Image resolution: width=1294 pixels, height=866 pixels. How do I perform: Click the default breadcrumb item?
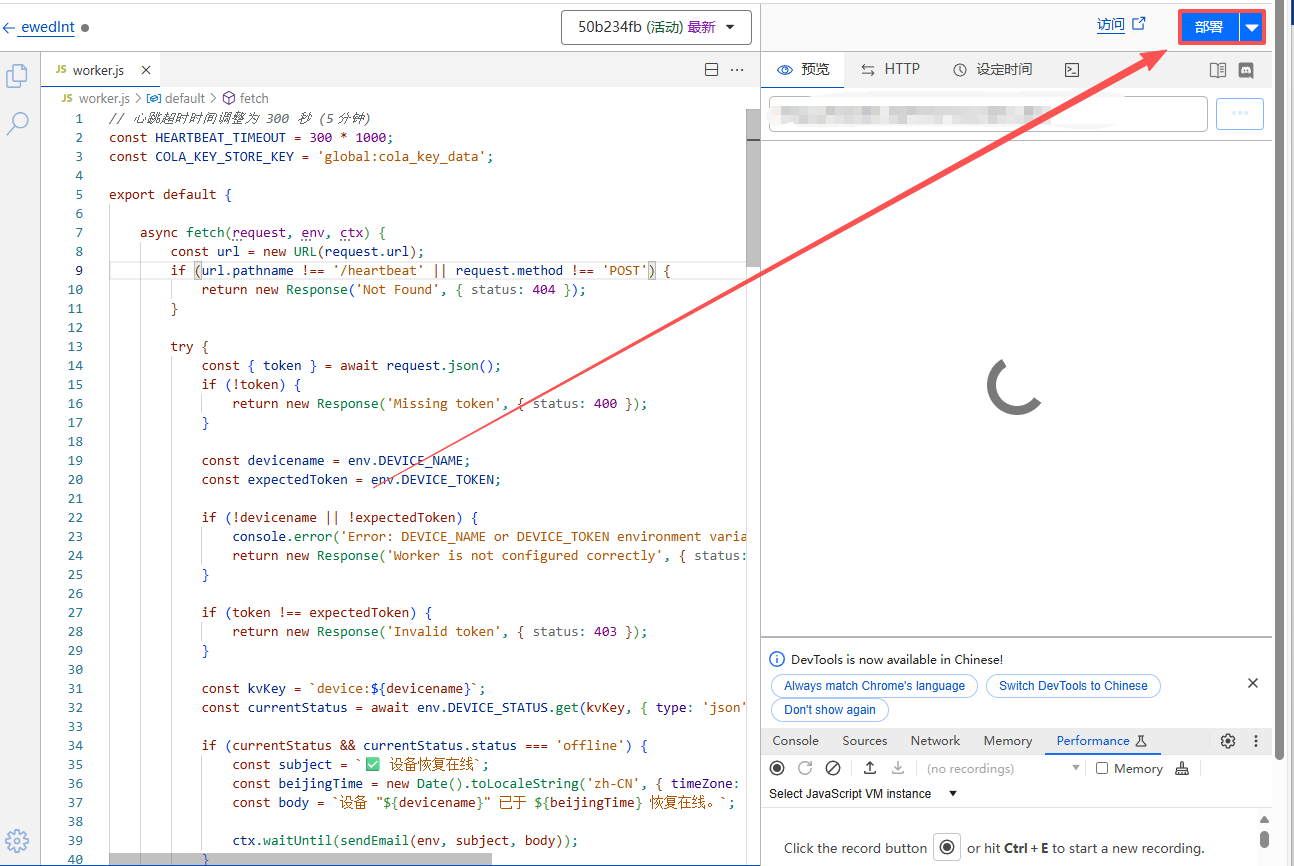point(176,98)
